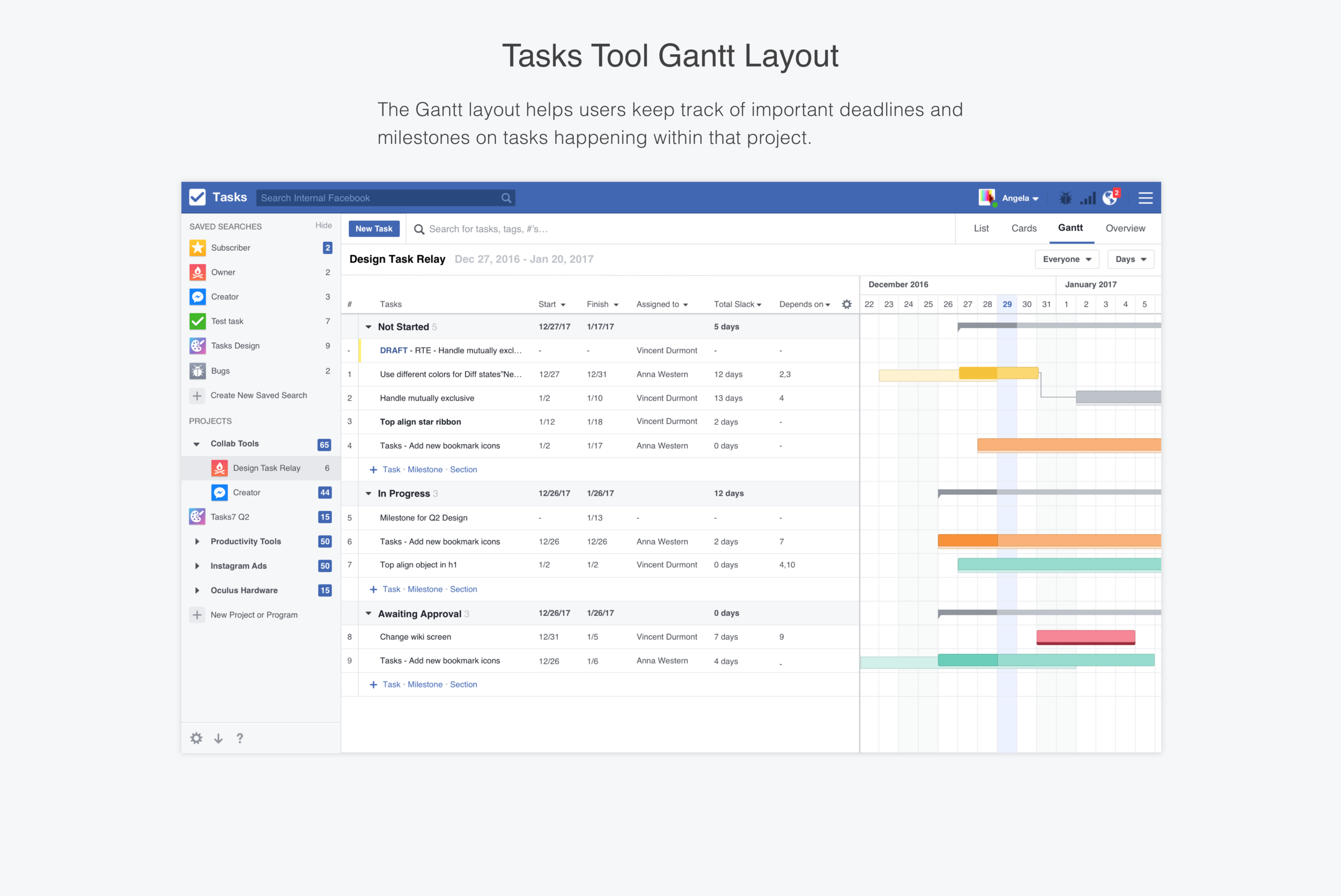Click the New Task button

pos(374,228)
